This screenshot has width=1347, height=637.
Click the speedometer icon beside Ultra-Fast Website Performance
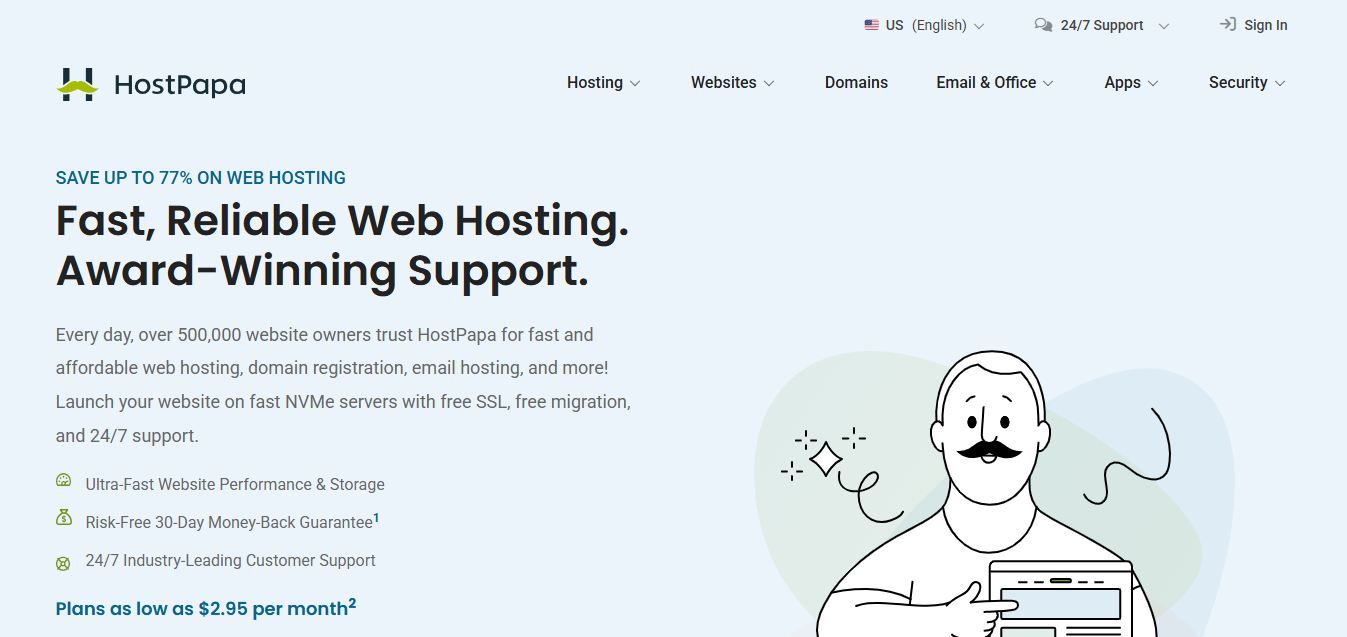coord(64,481)
